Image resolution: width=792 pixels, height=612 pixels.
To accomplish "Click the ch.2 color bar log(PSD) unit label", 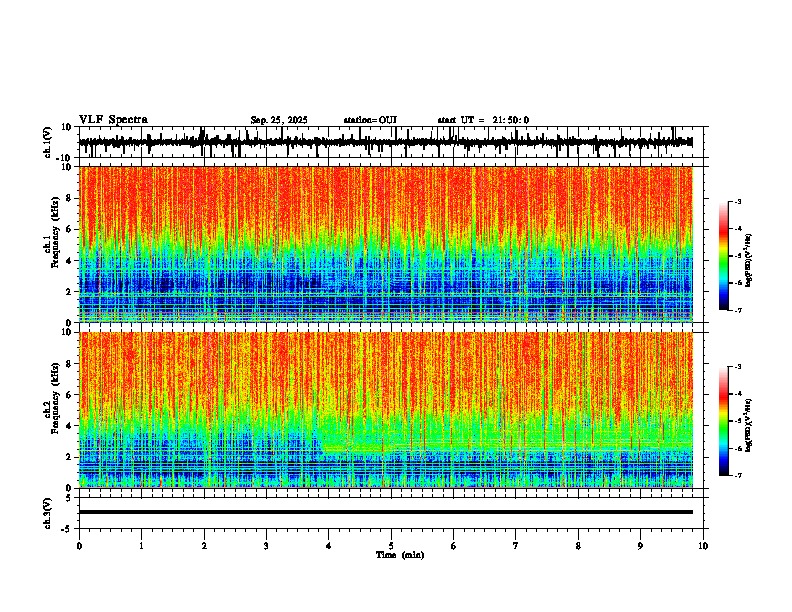I will pyautogui.click(x=749, y=425).
